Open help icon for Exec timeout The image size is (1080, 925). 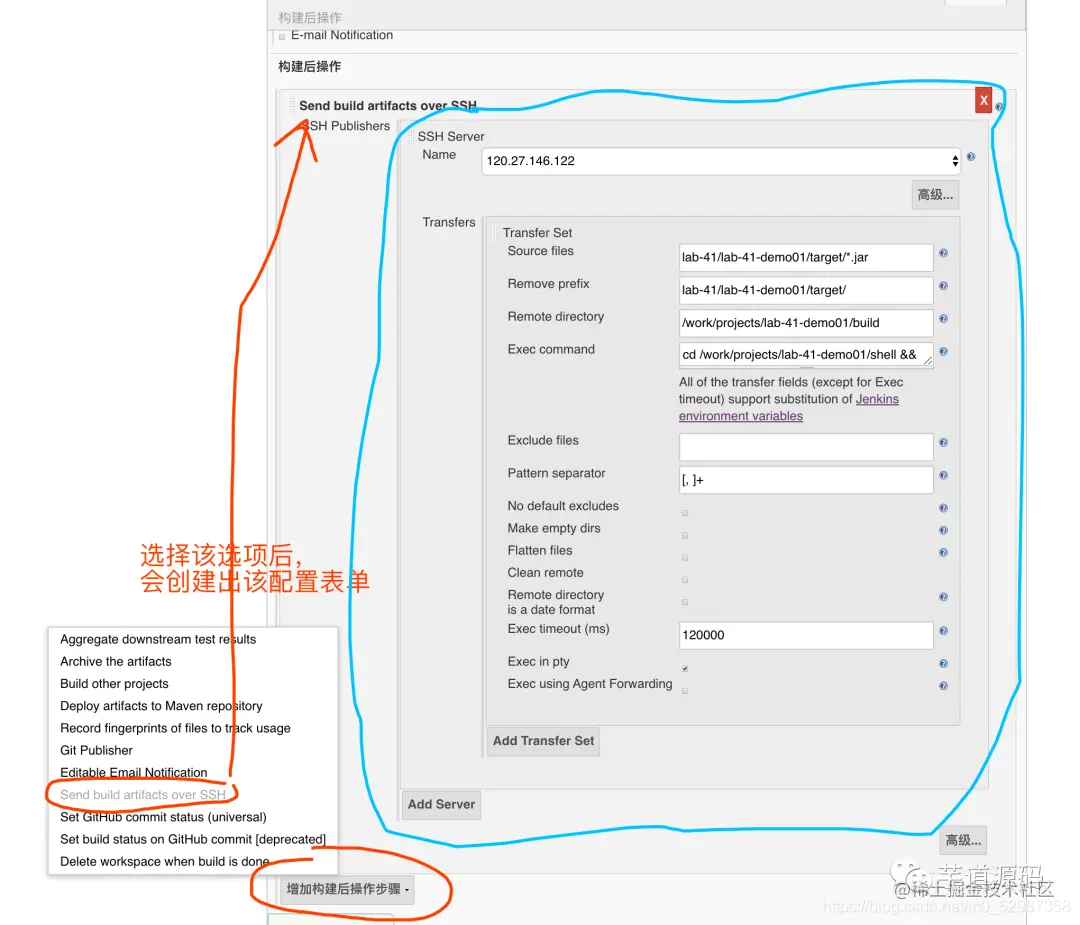pos(943,630)
